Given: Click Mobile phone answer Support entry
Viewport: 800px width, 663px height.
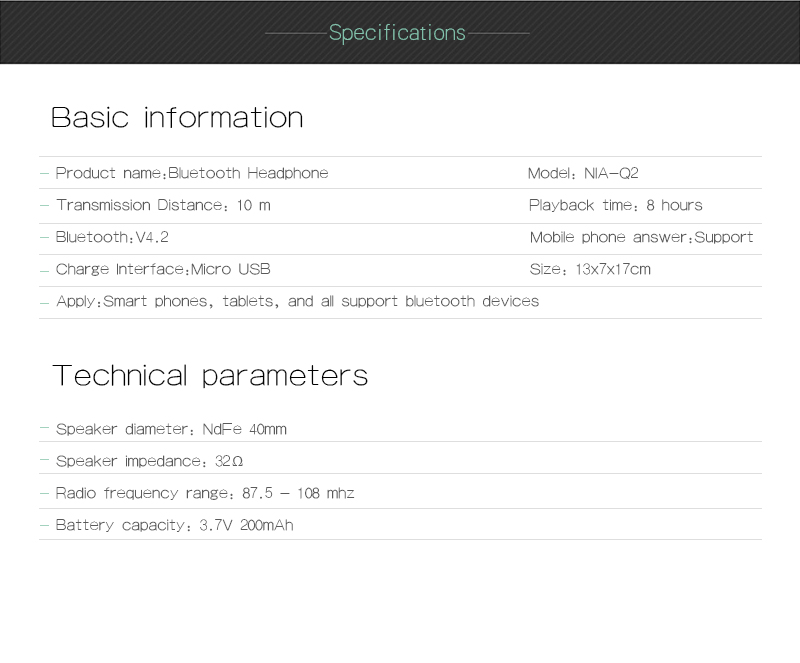Looking at the screenshot, I should click(x=641, y=237).
